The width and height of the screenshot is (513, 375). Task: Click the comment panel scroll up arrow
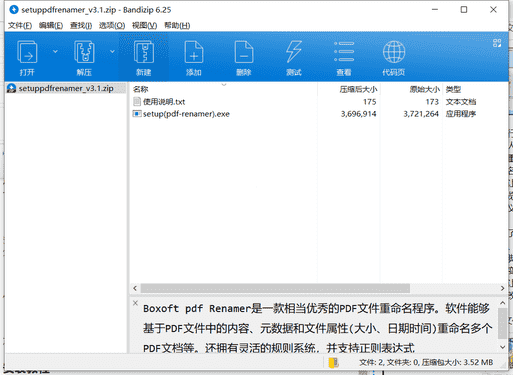(x=502, y=303)
